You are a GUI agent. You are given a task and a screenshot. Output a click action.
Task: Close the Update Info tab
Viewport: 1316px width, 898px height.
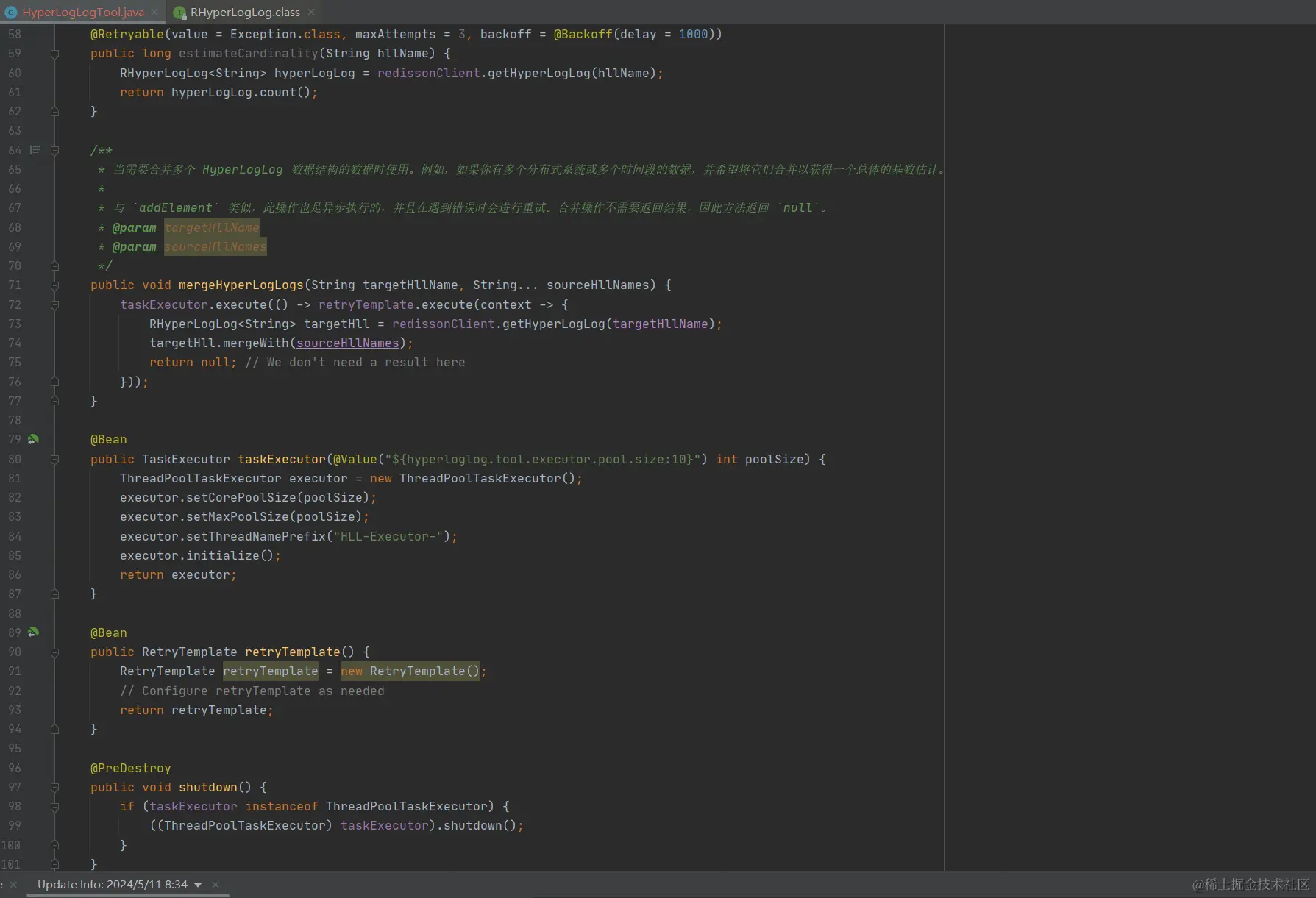(x=216, y=884)
